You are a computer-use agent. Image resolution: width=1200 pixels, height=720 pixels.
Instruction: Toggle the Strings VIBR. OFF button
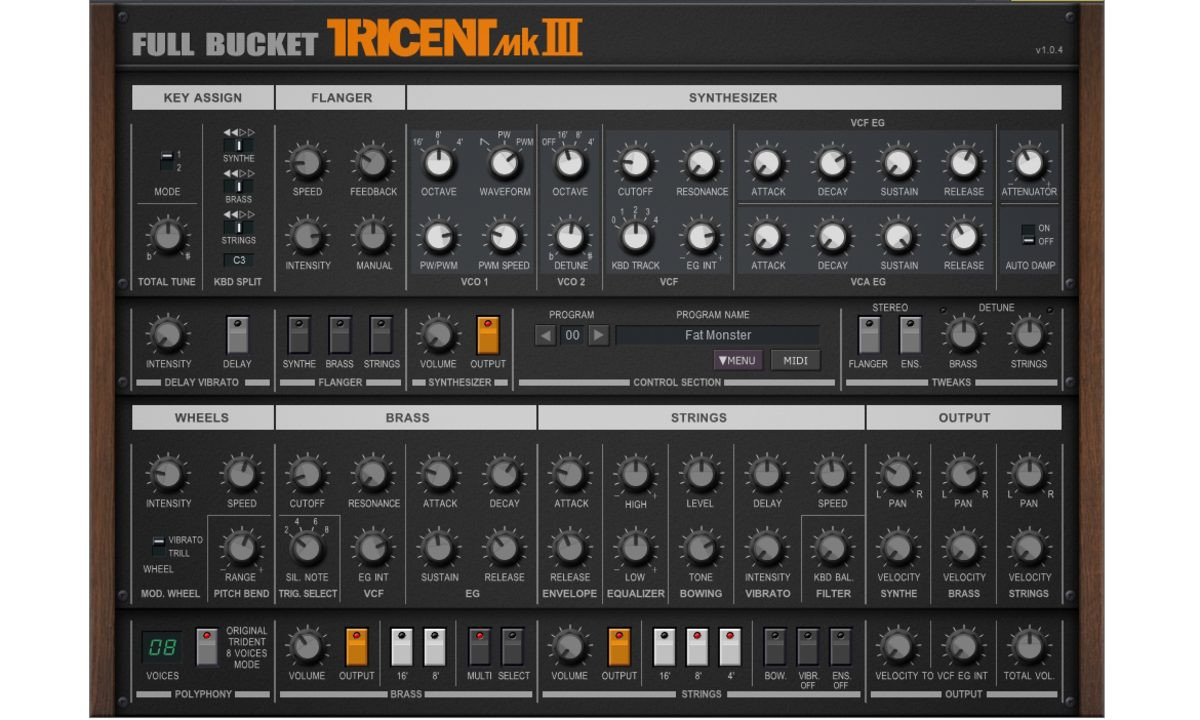tap(808, 647)
